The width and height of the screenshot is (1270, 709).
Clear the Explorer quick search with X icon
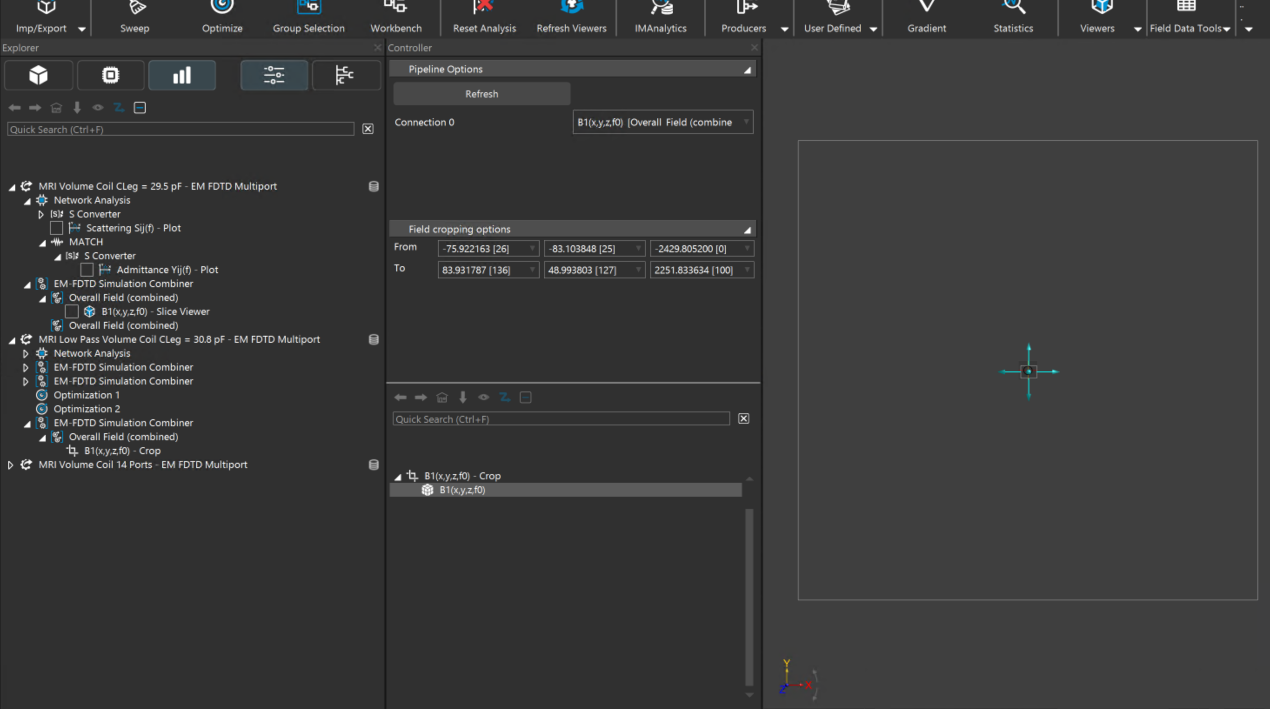click(368, 129)
